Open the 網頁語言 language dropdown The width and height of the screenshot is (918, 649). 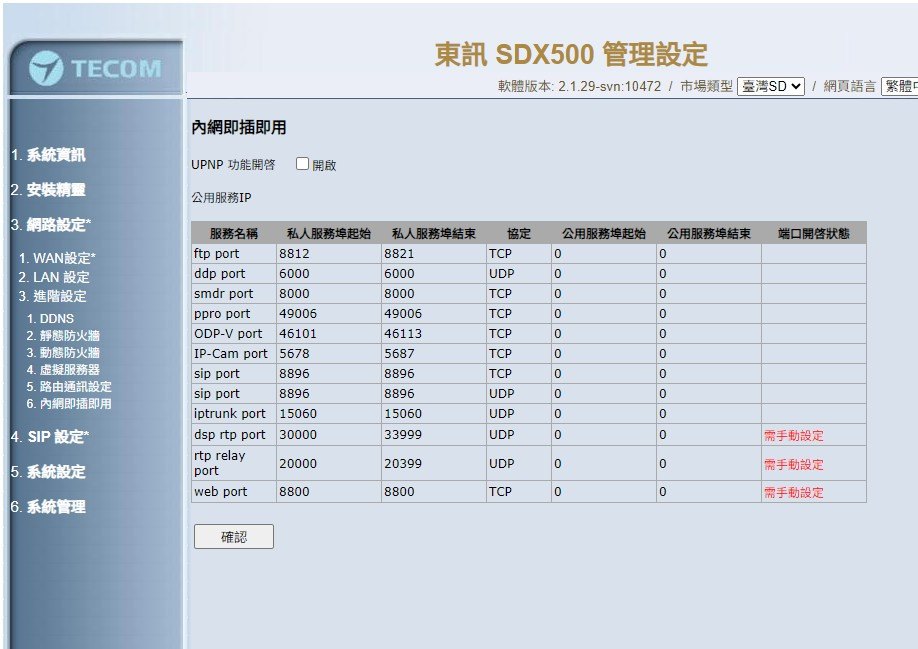(x=900, y=87)
